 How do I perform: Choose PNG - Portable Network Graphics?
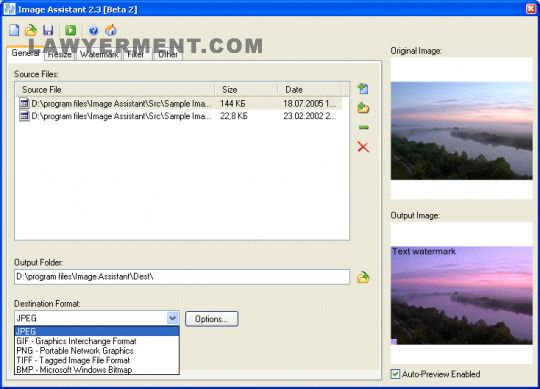click(97, 351)
